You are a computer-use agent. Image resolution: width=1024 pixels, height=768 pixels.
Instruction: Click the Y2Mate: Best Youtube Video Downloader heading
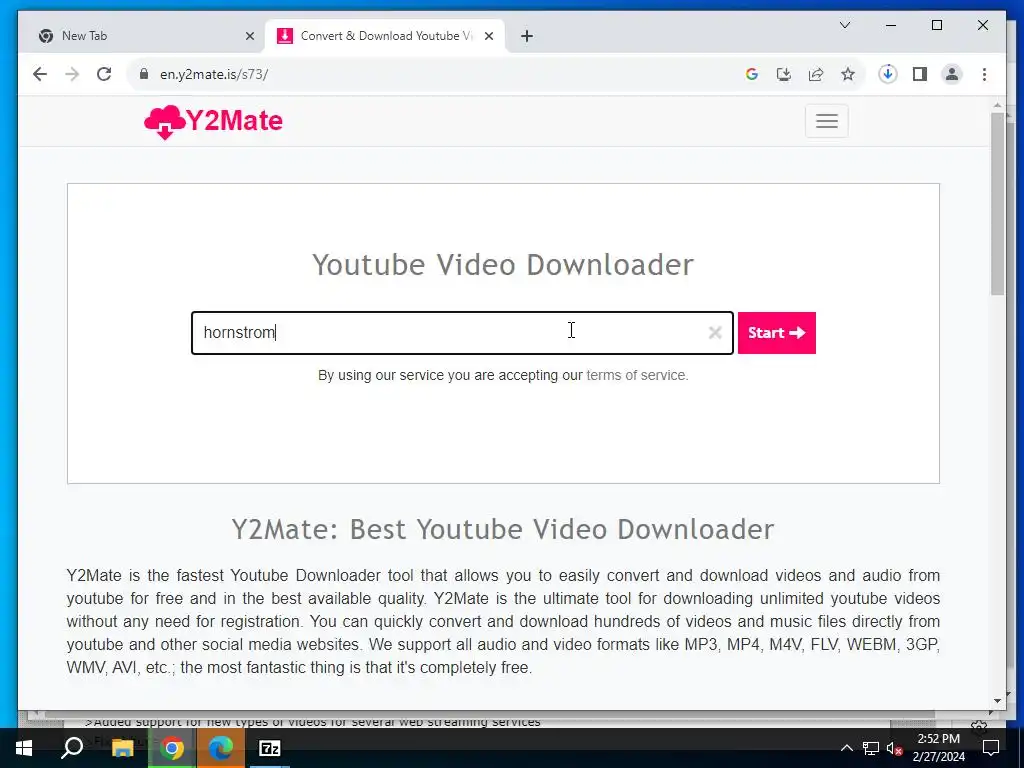(503, 529)
